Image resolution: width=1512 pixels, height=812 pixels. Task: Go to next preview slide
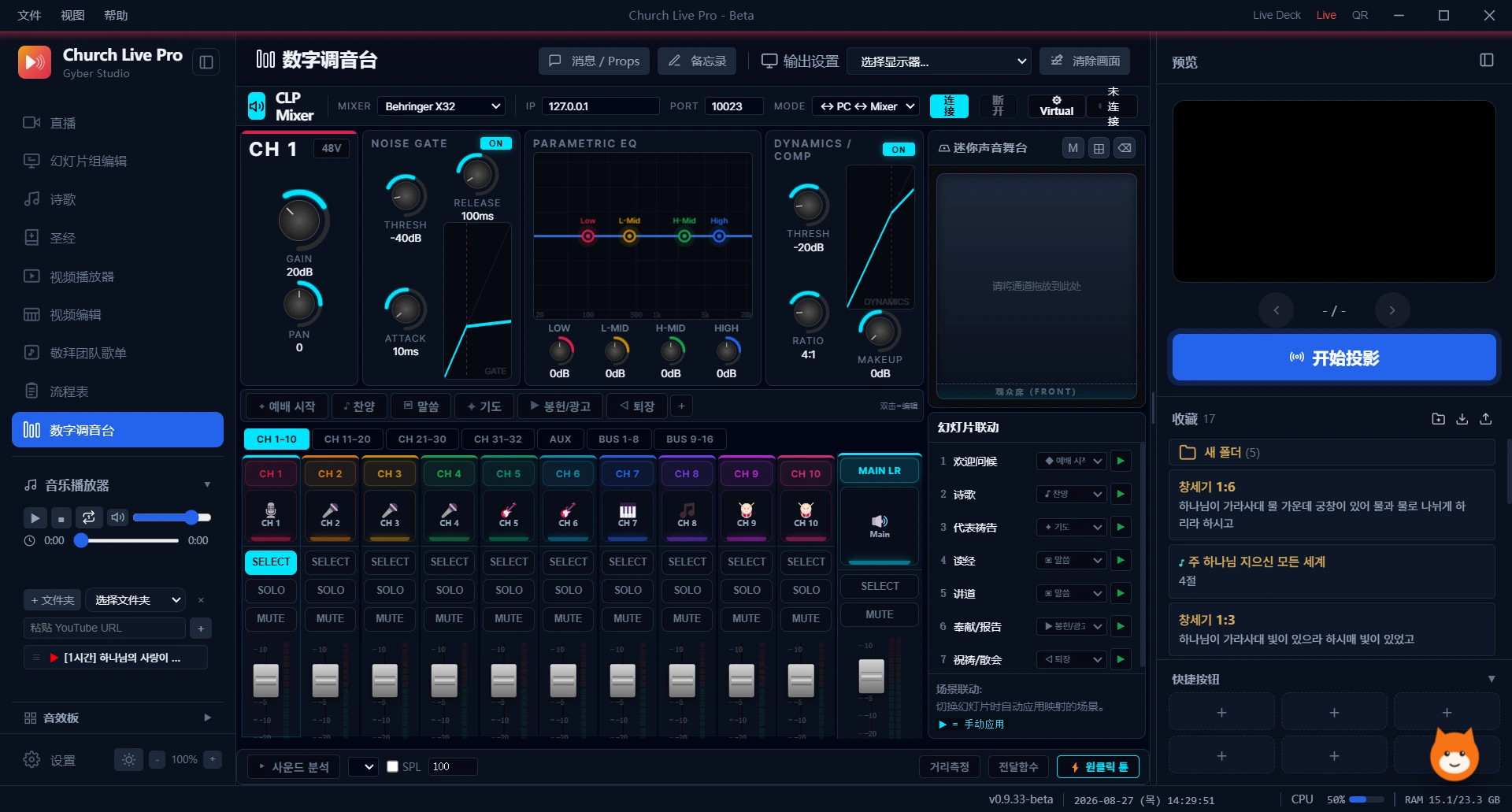tap(1392, 310)
